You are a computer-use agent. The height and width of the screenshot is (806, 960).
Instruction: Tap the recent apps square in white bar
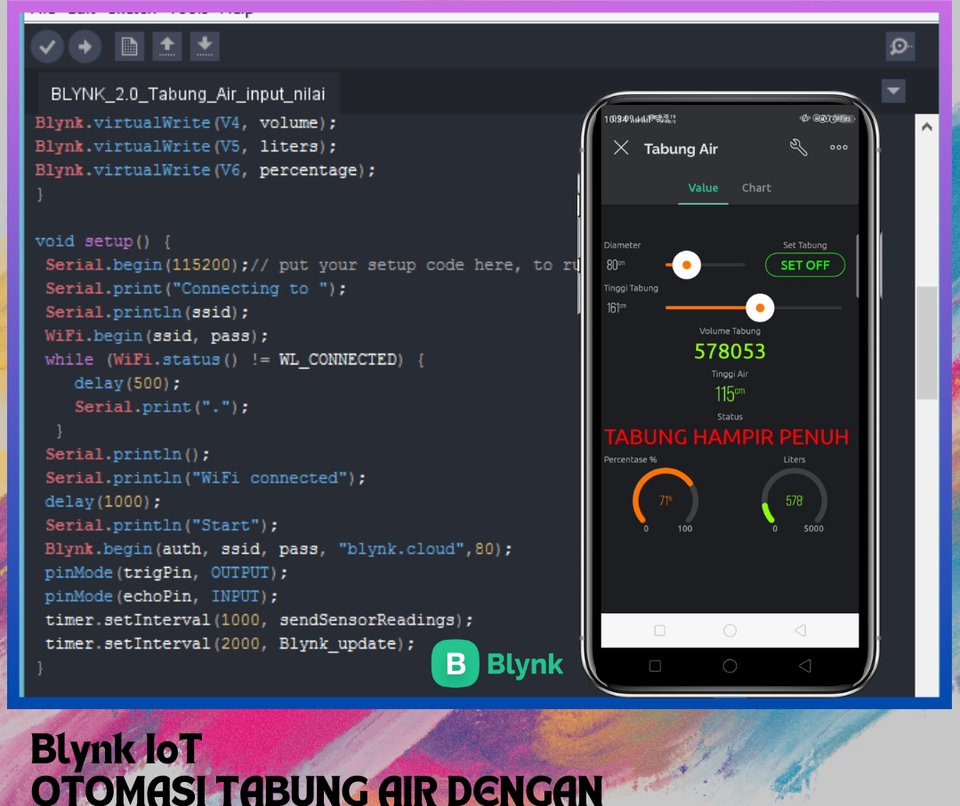point(659,630)
